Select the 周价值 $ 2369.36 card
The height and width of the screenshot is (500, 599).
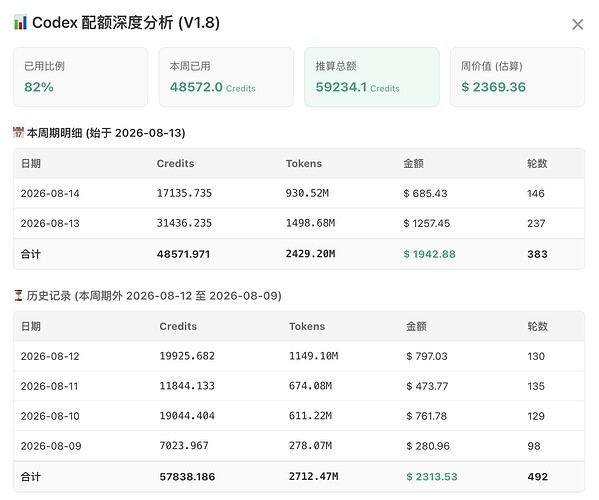(517, 77)
